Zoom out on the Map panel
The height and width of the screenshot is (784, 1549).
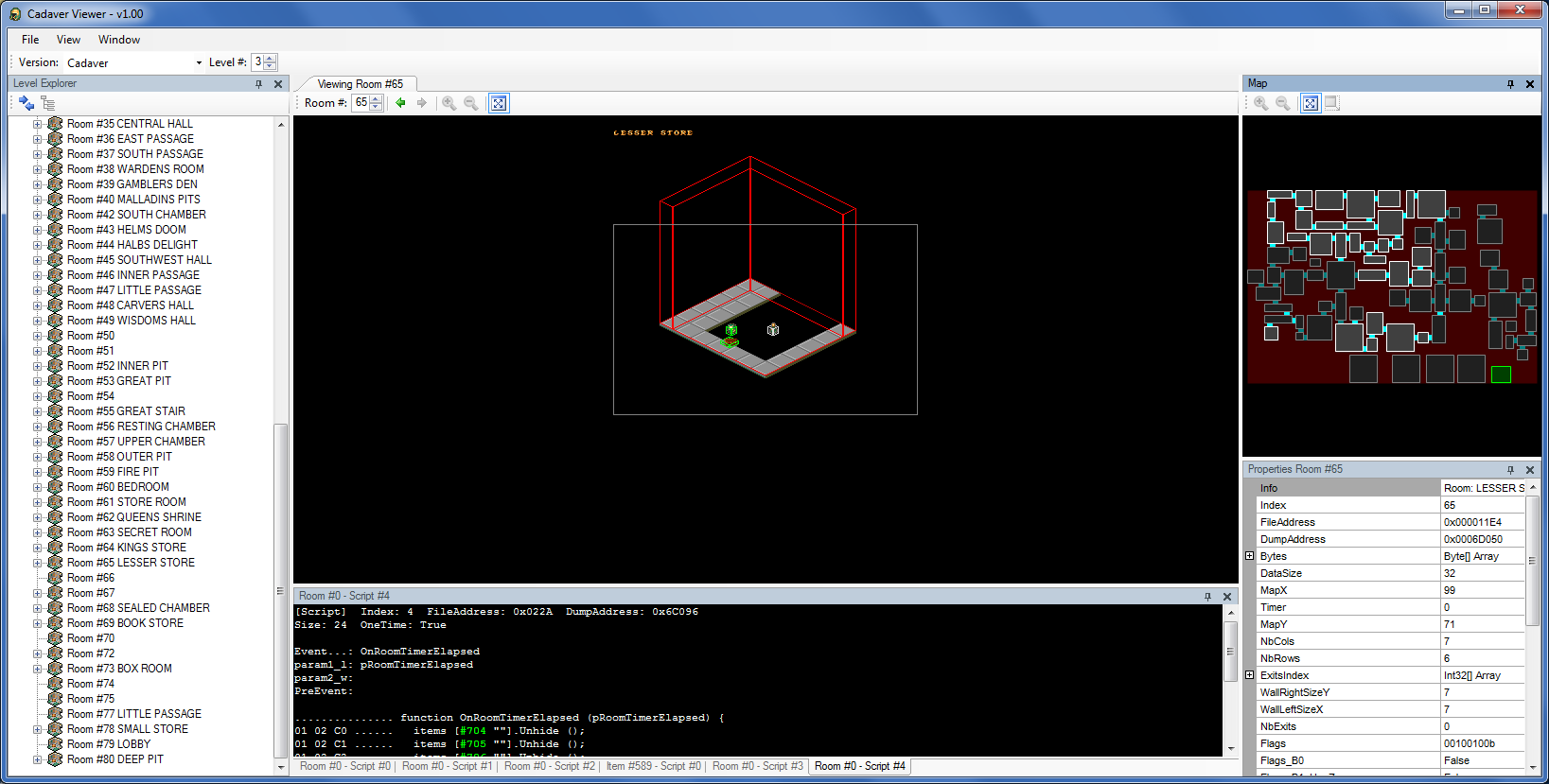pos(1283,103)
